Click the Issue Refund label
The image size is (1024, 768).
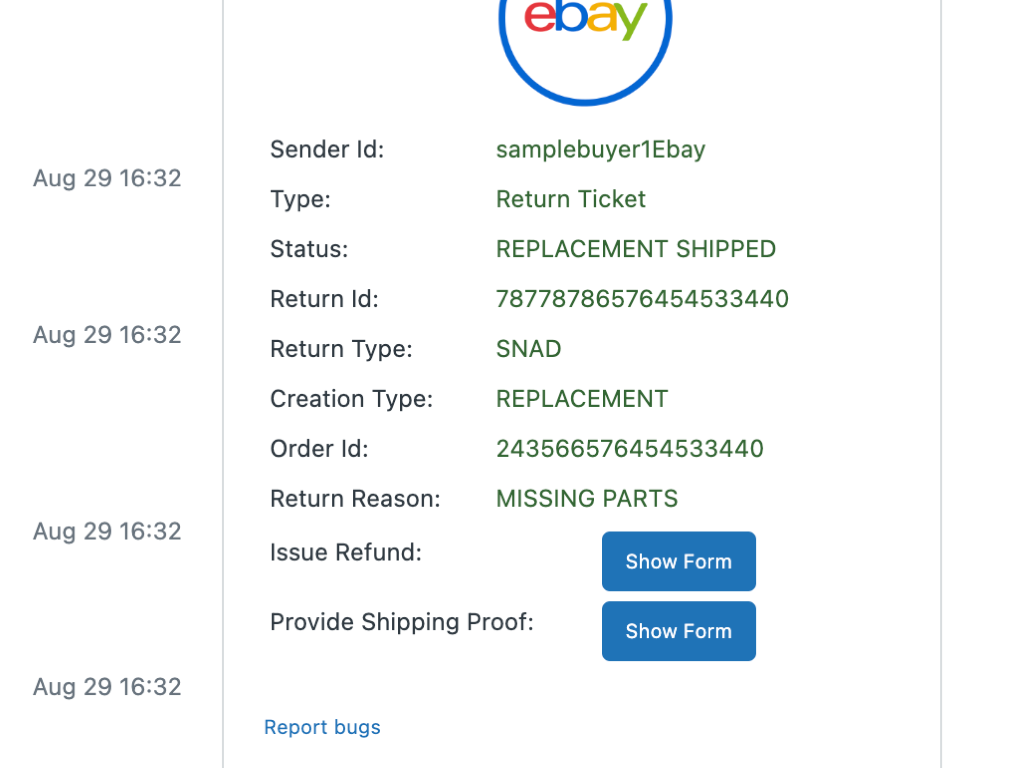pos(345,552)
